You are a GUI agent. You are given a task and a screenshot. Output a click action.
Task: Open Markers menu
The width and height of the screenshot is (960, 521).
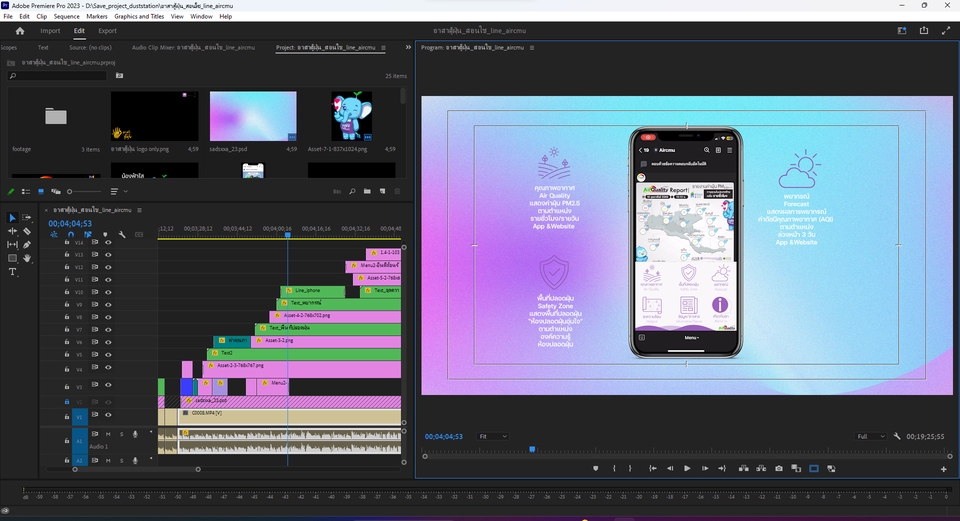point(97,17)
